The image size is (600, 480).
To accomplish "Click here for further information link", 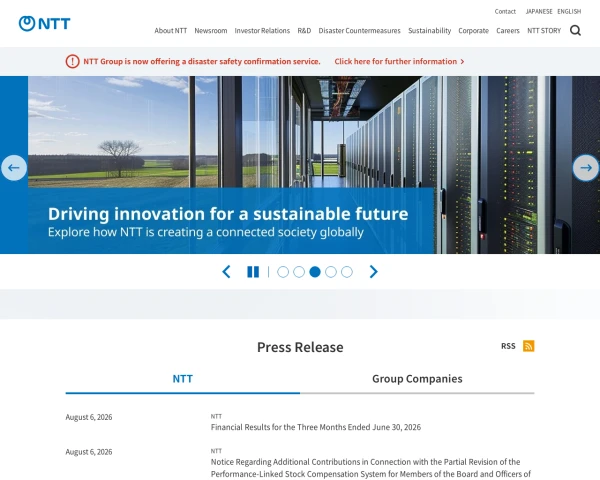I will click(399, 61).
